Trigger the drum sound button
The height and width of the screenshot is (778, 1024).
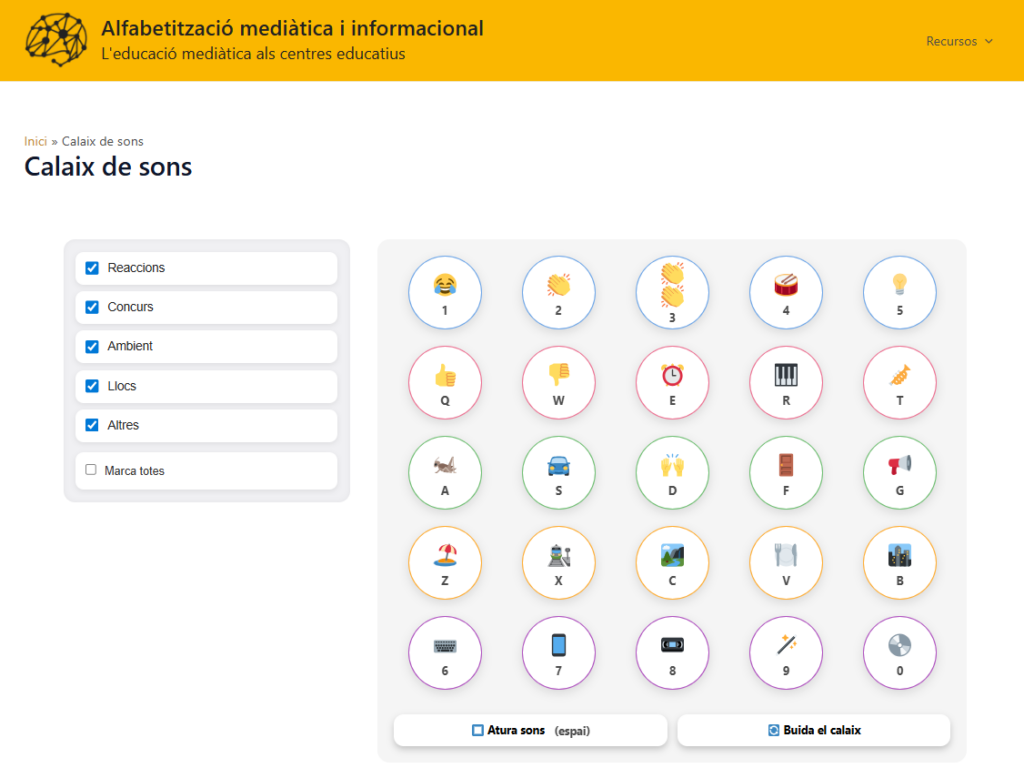click(786, 293)
